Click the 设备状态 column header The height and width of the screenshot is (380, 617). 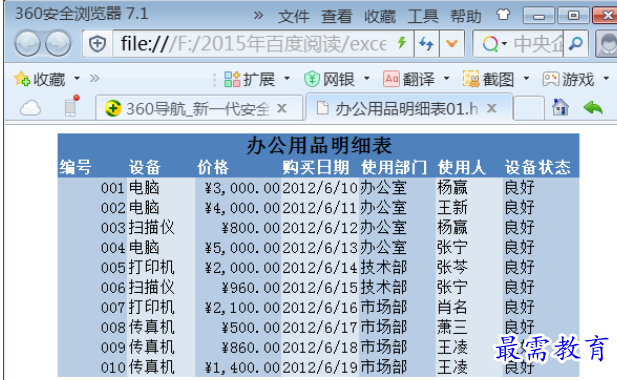tap(538, 167)
